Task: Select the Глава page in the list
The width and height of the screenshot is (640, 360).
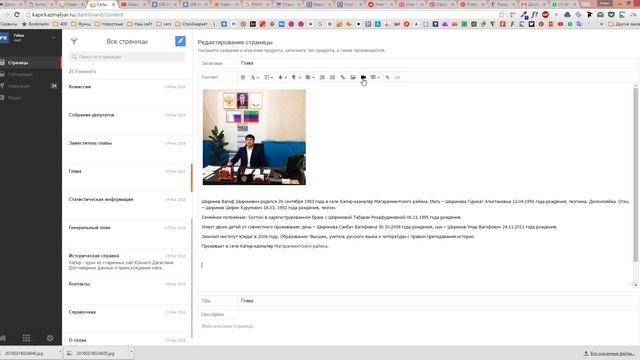Action: click(127, 178)
